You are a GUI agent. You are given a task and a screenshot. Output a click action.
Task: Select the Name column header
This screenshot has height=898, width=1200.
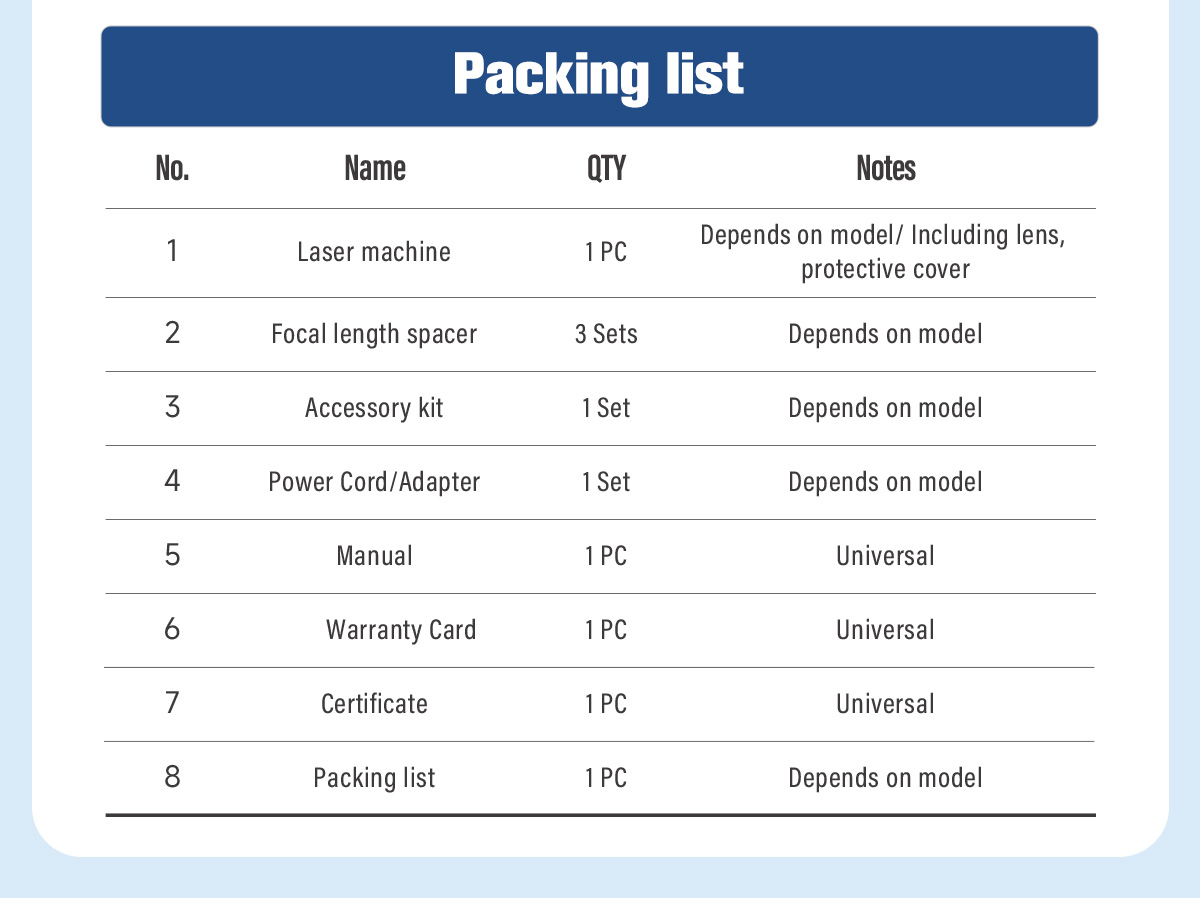tap(375, 169)
